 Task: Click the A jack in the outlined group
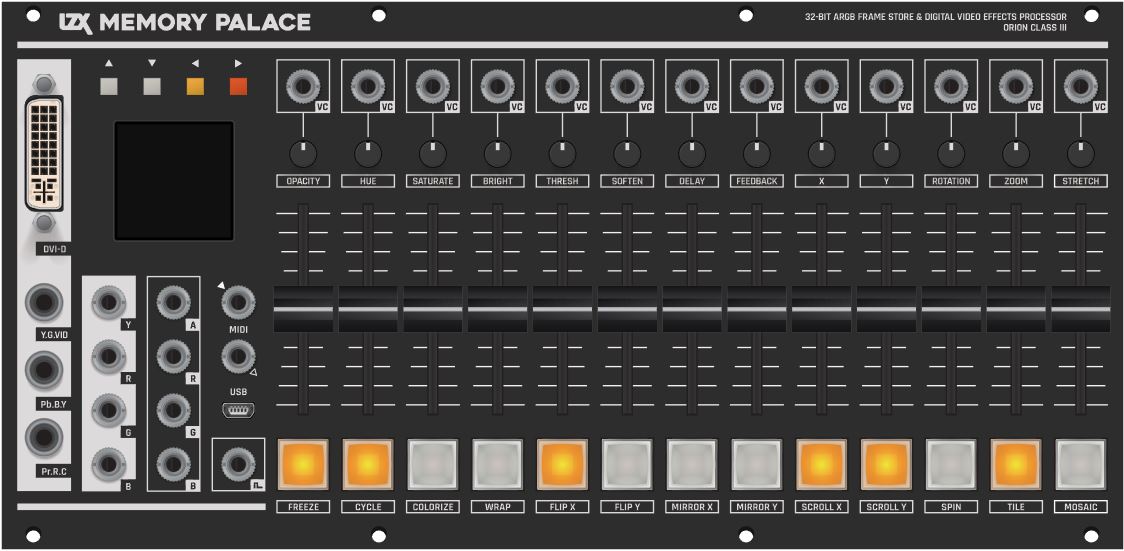click(173, 302)
